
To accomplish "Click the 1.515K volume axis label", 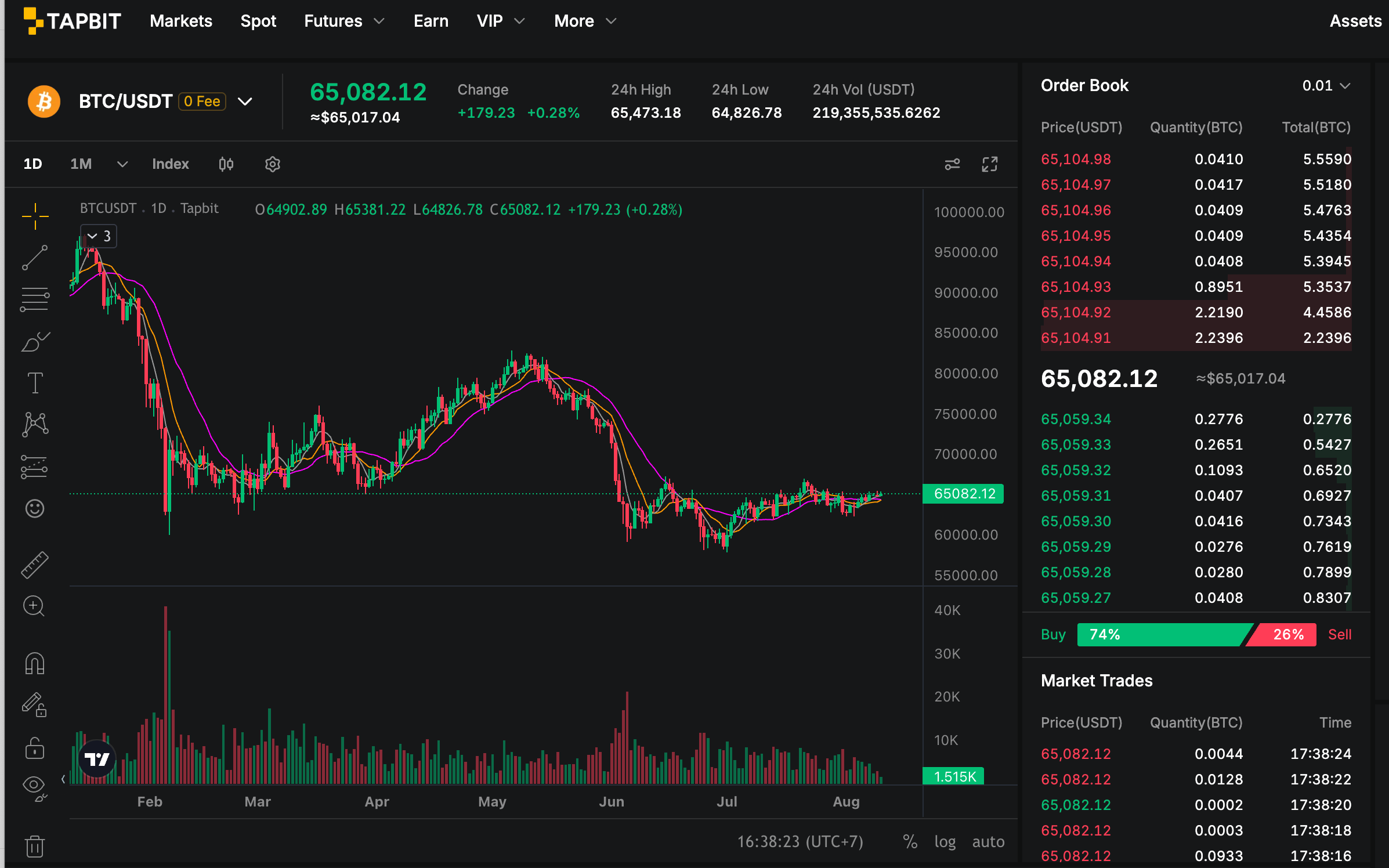I will coord(953,776).
